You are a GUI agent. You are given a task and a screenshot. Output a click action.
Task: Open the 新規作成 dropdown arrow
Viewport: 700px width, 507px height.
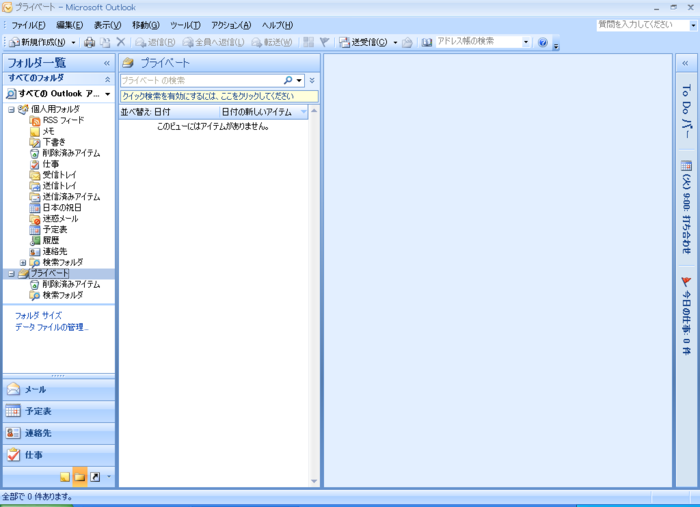(x=73, y=42)
